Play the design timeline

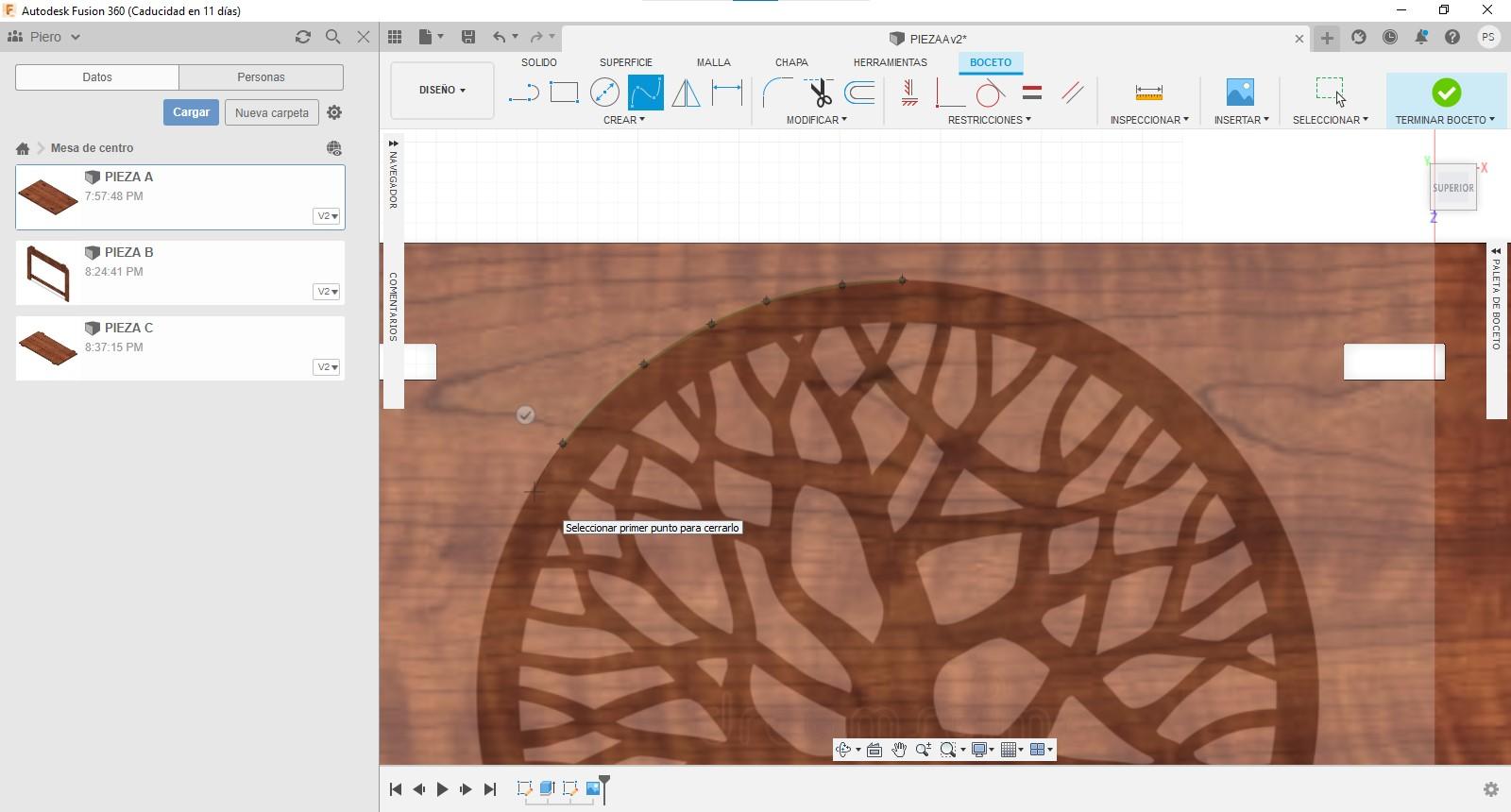[x=442, y=789]
